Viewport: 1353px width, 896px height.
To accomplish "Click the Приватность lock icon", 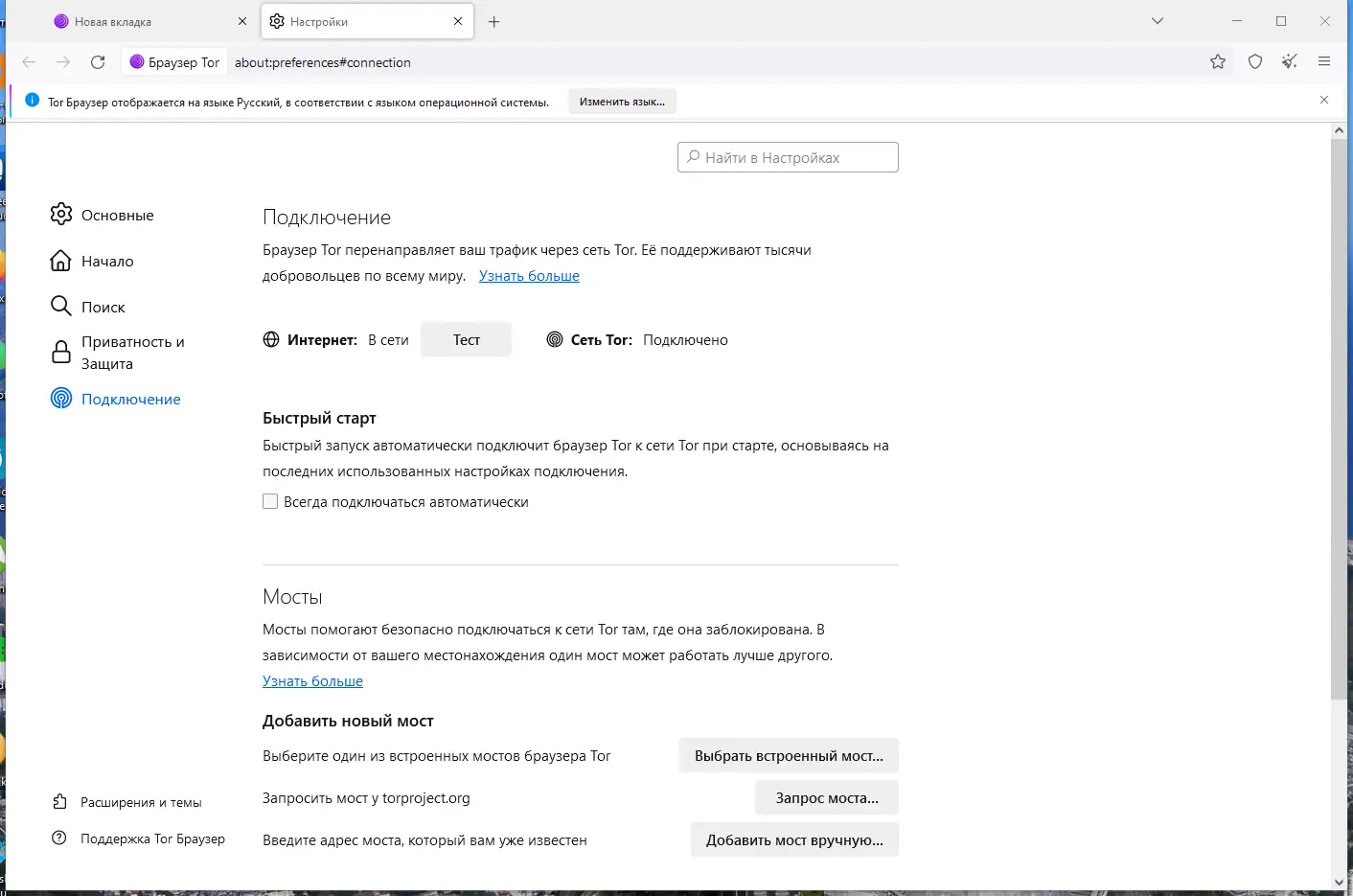I will click(x=61, y=352).
